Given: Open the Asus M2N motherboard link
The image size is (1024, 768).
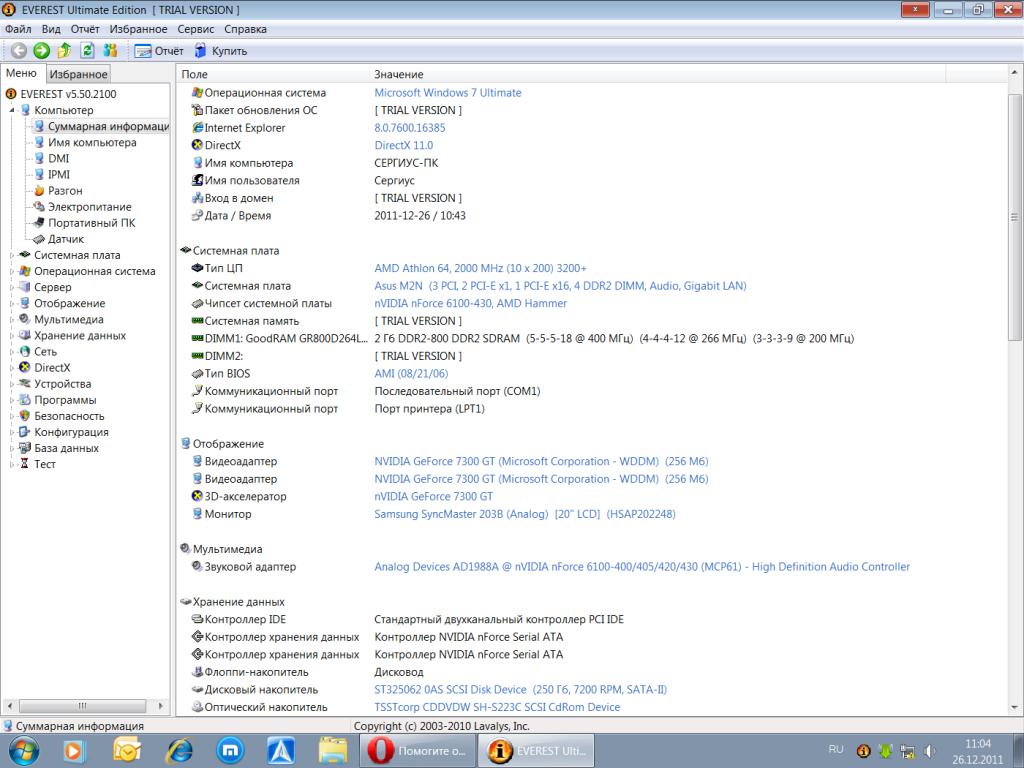Looking at the screenshot, I should point(560,286).
